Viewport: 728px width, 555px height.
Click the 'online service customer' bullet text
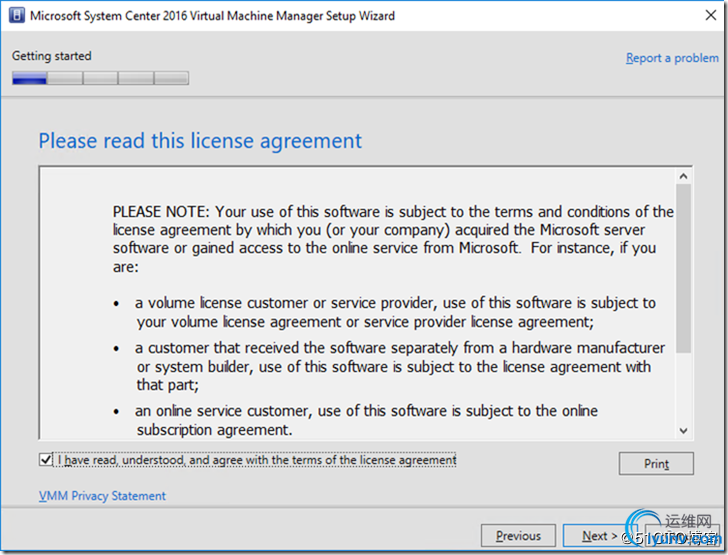coord(366,420)
